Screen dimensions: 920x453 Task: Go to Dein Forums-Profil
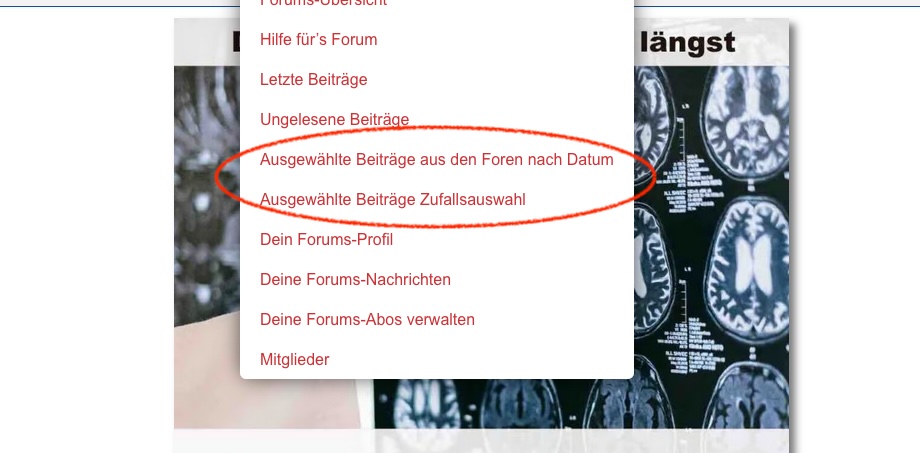pos(326,239)
